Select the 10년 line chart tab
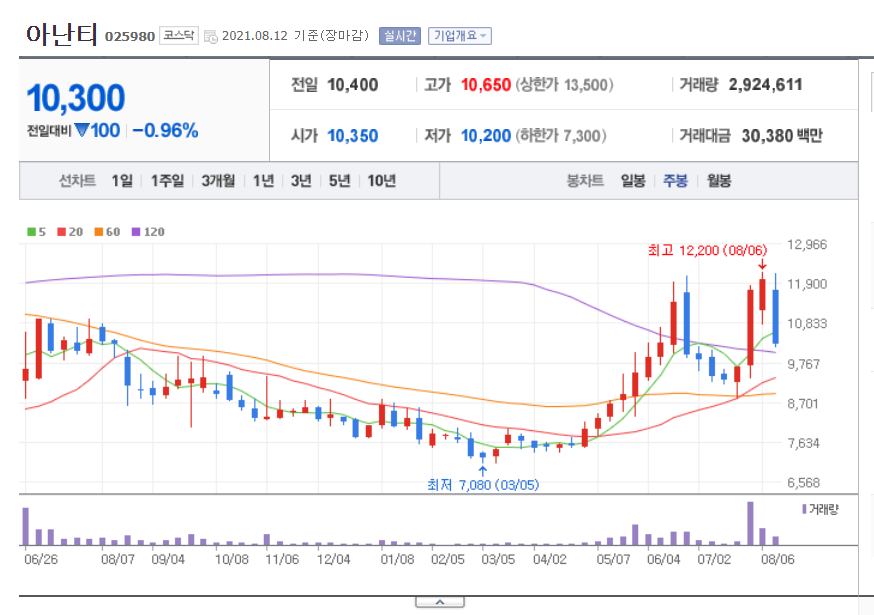The image size is (874, 615). (x=382, y=181)
